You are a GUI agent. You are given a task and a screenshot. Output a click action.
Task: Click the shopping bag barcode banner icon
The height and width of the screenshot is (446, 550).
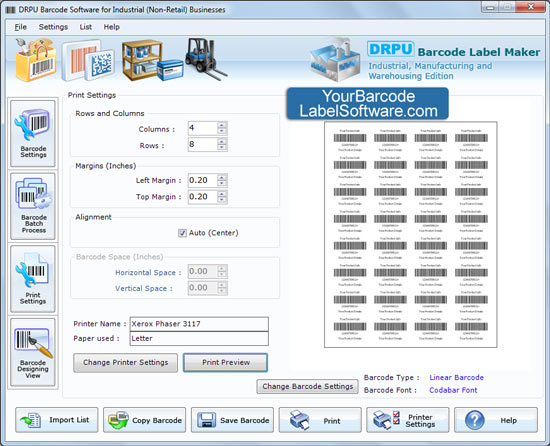point(35,60)
